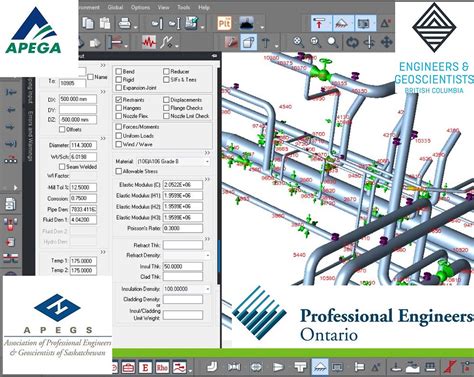Check the Expansion Joint checkbox

[x=118, y=87]
